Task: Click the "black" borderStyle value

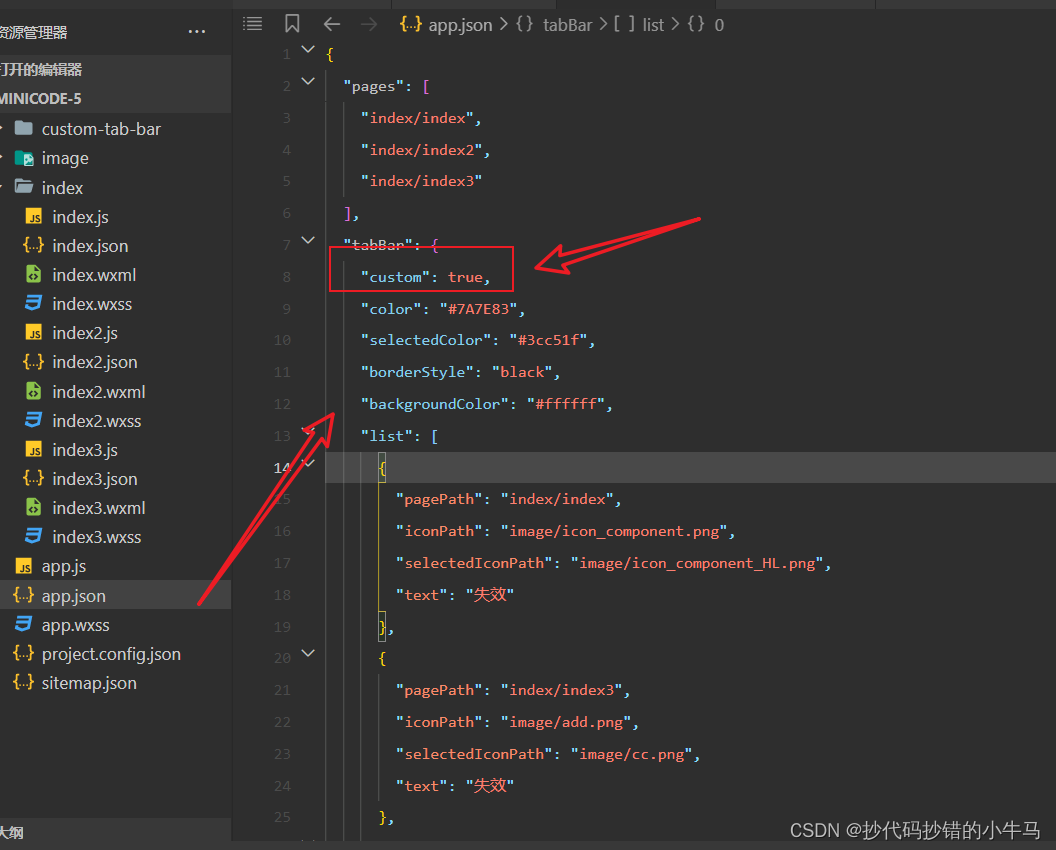Action: pyautogui.click(x=522, y=372)
